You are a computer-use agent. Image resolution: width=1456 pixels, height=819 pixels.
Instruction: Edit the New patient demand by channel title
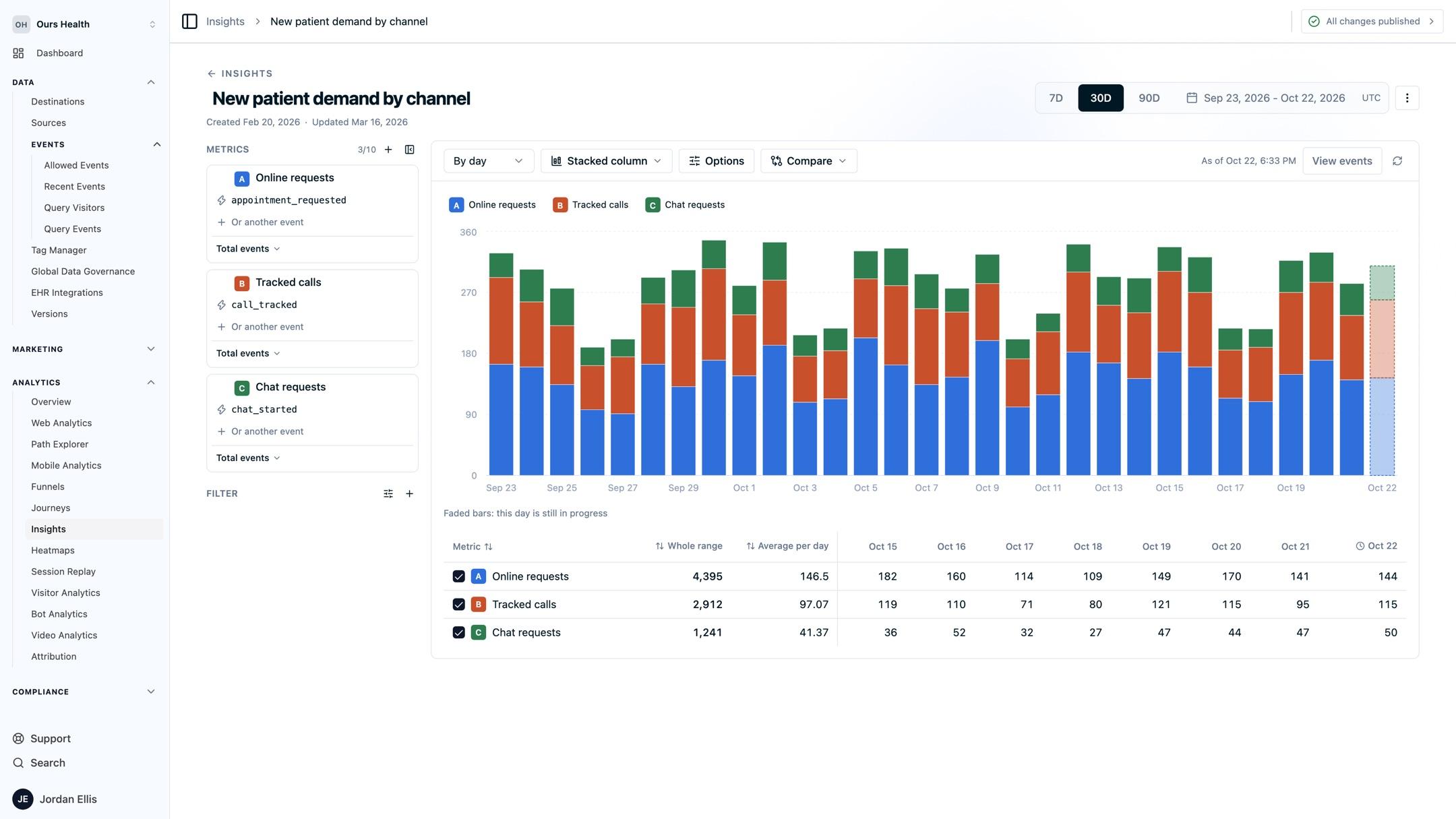pyautogui.click(x=341, y=98)
